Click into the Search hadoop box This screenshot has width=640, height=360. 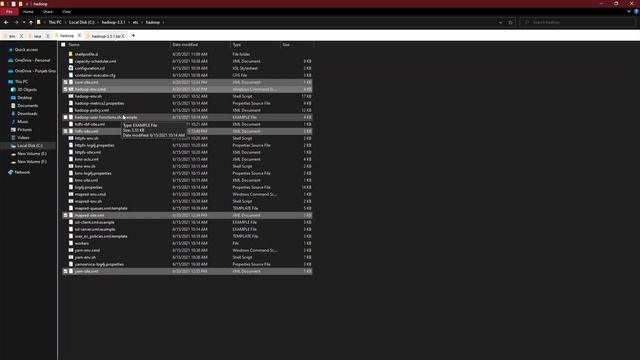coord(577,22)
